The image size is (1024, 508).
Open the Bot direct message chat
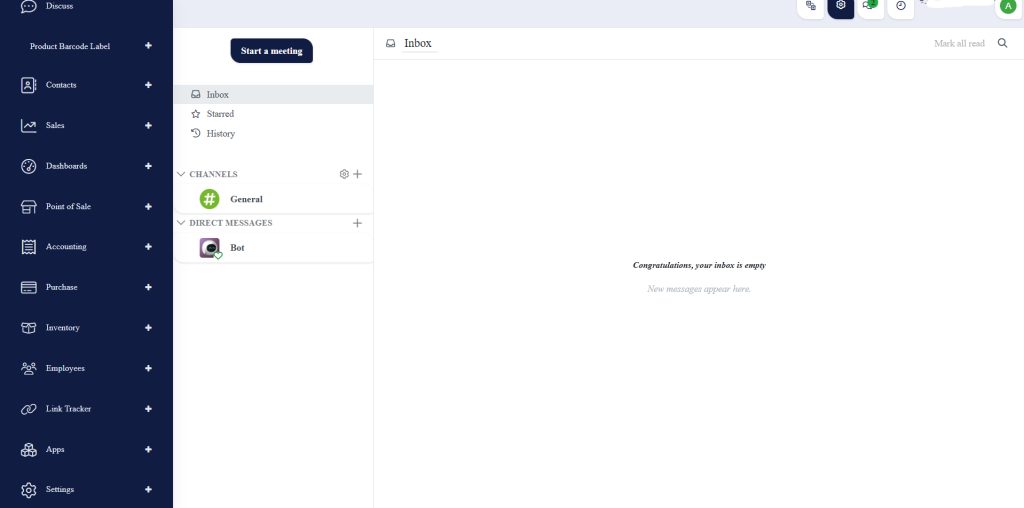pyautogui.click(x=237, y=248)
